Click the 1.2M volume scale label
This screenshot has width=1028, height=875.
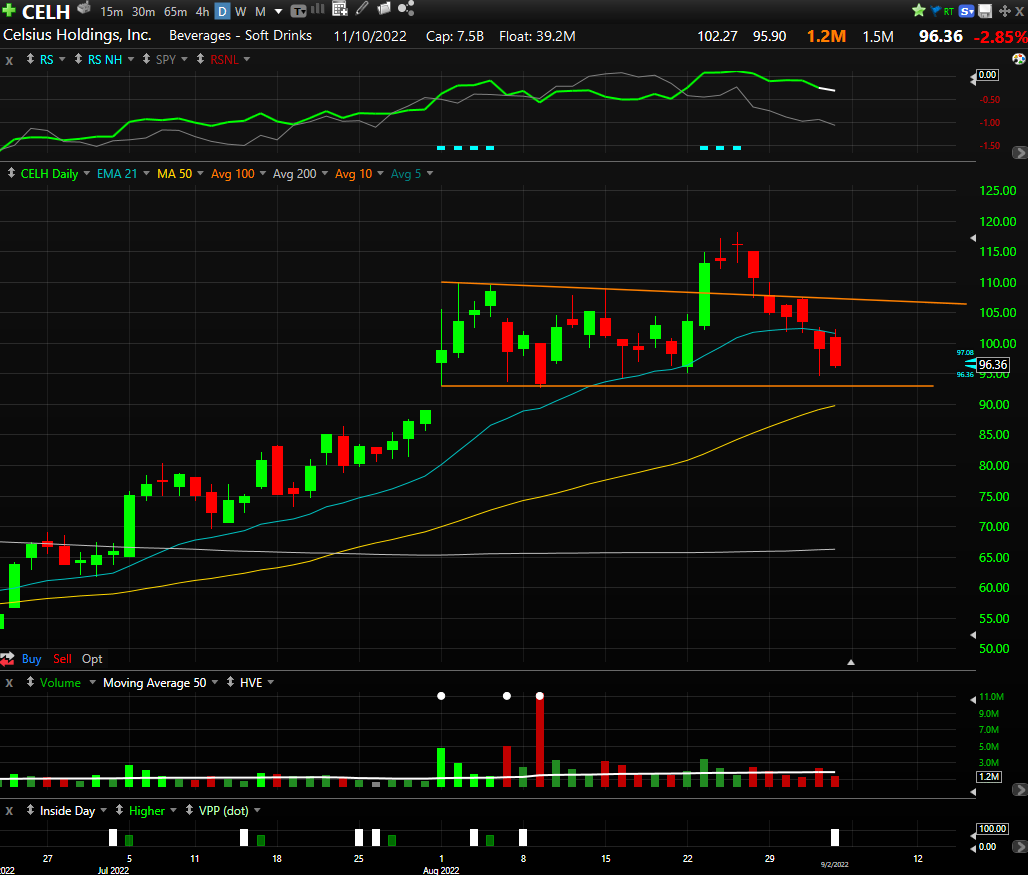click(989, 777)
